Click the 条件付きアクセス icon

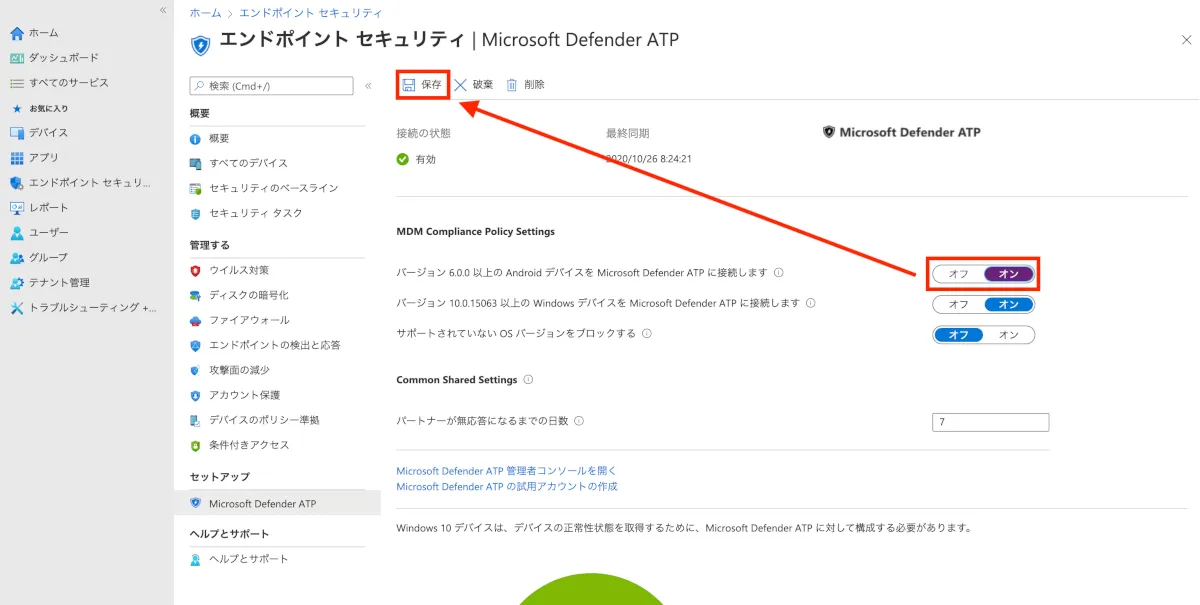point(195,445)
